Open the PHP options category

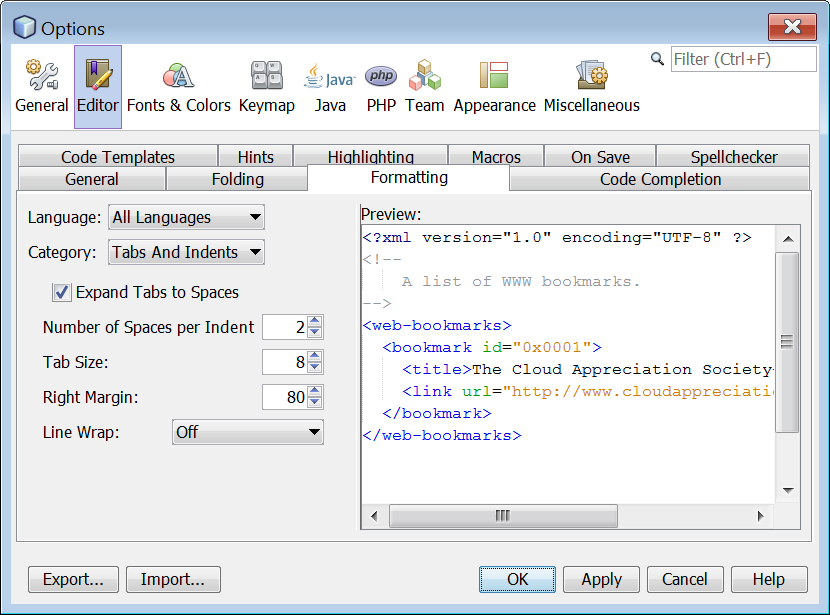tap(381, 87)
